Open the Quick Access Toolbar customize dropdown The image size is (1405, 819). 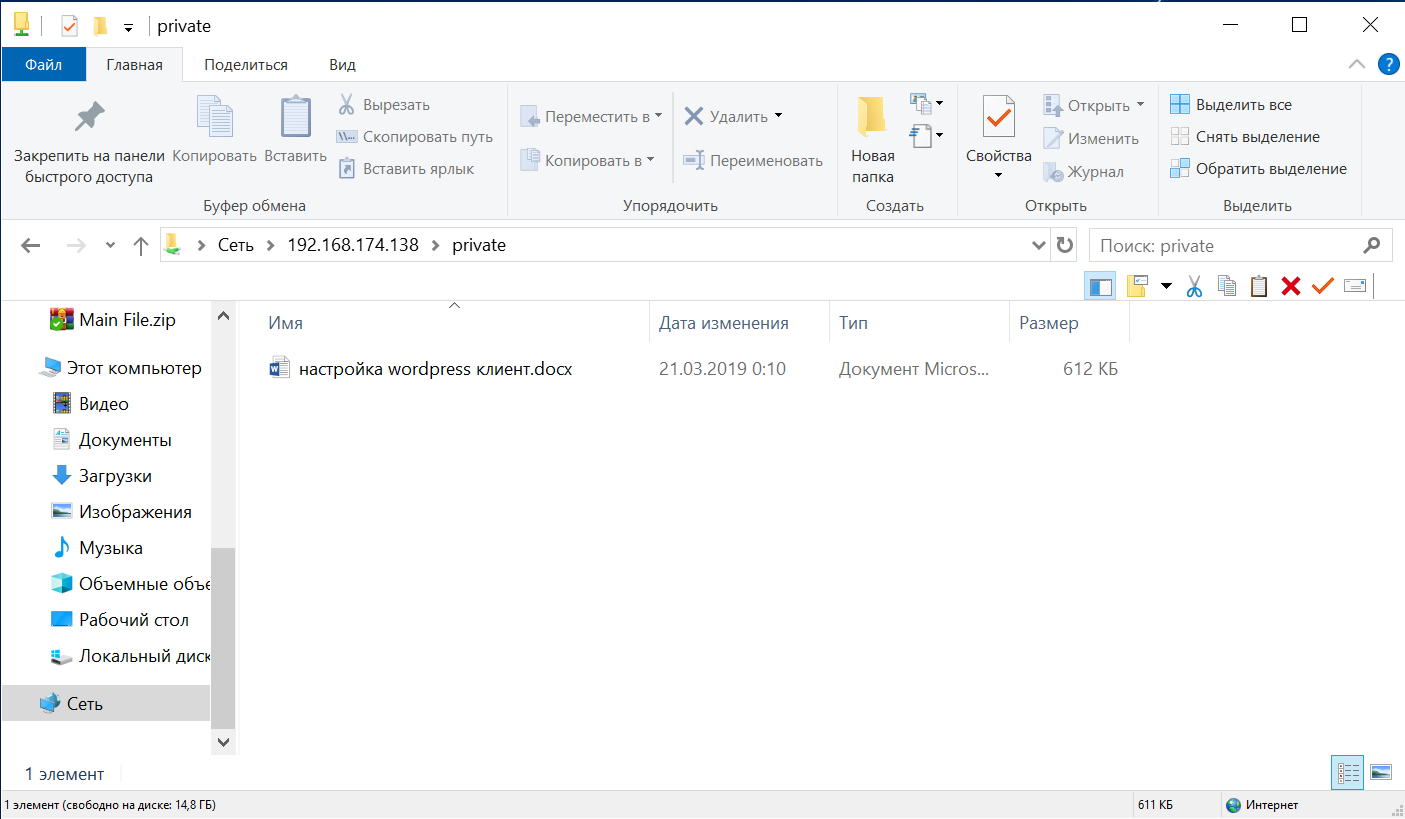128,27
